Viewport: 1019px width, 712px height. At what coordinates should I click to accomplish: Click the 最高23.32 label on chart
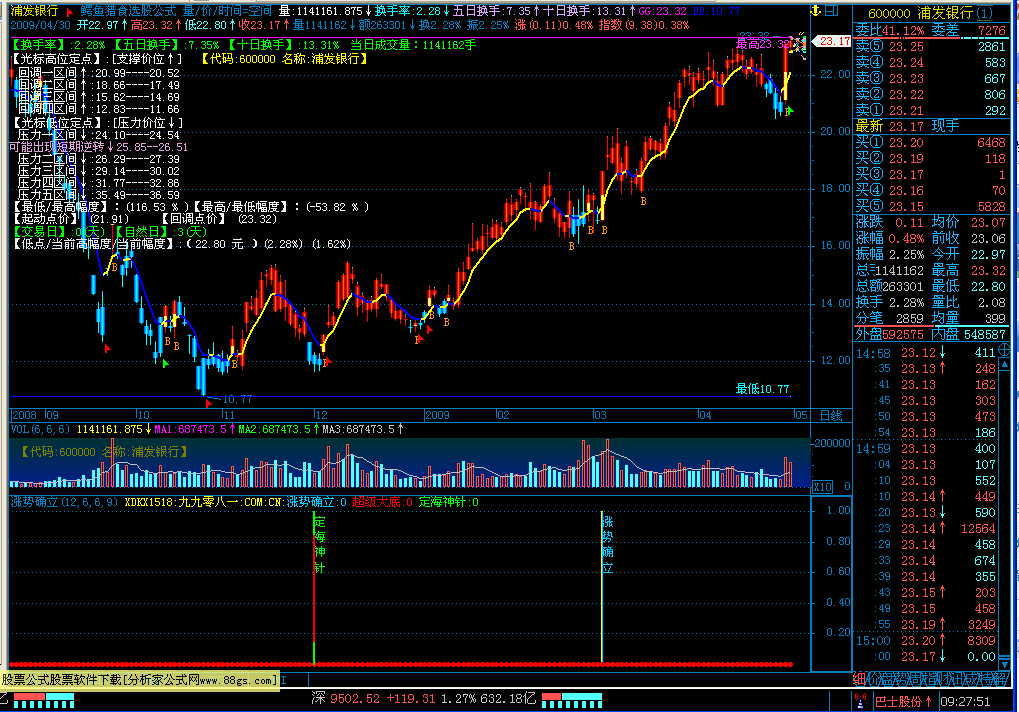(763, 44)
